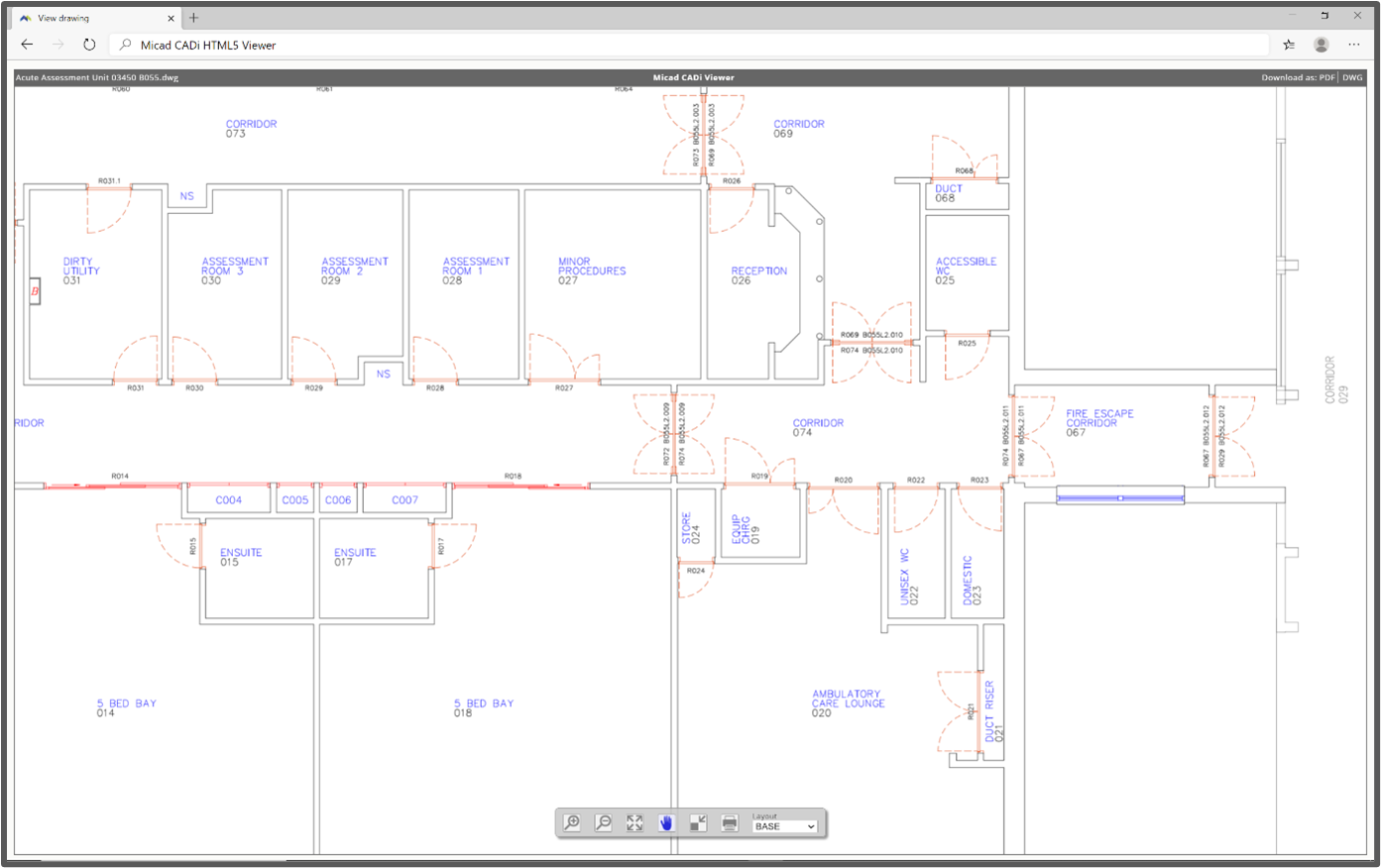The width and height of the screenshot is (1381, 868).
Task: Click the browser refresh icon
Action: (x=89, y=44)
